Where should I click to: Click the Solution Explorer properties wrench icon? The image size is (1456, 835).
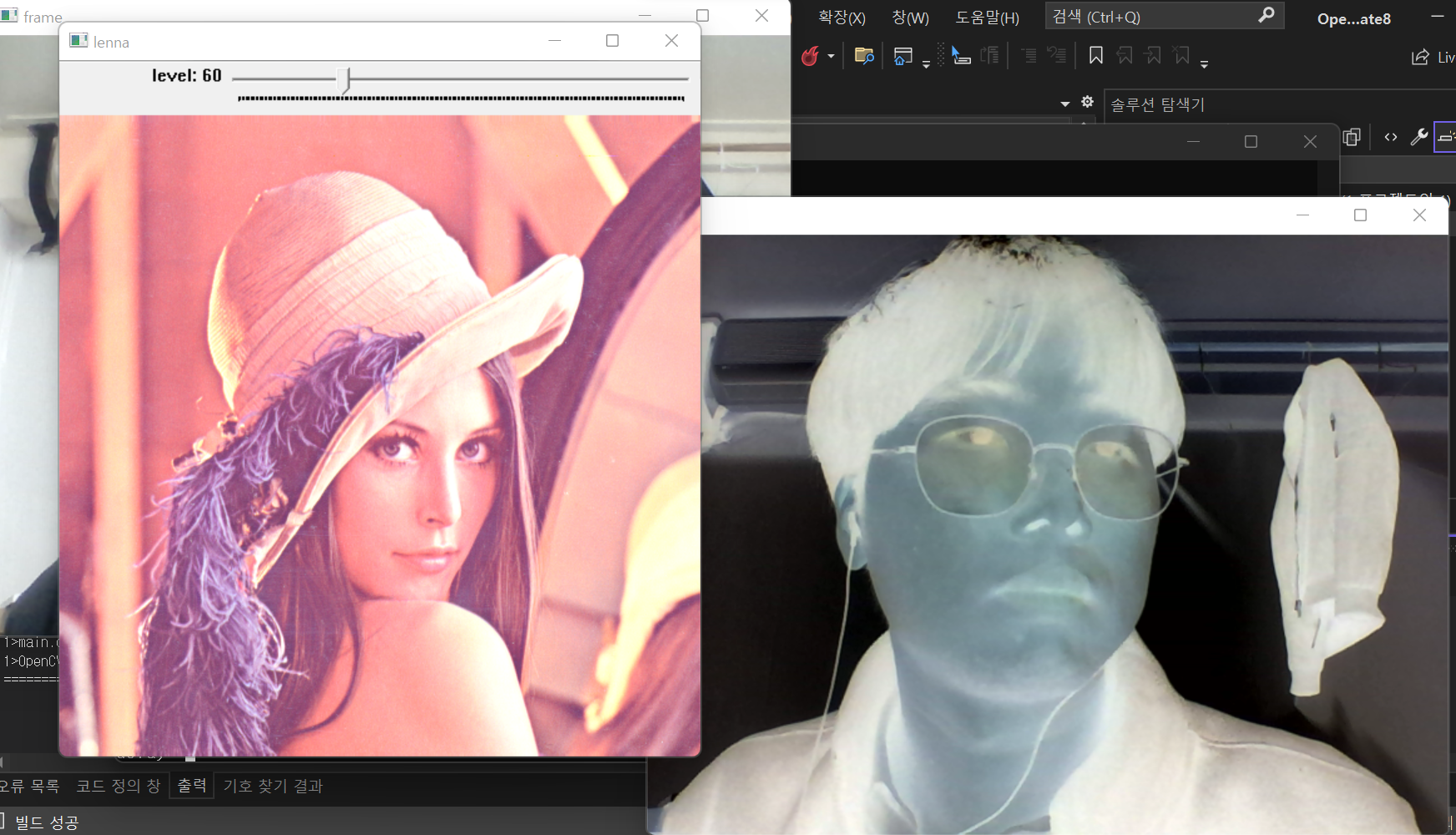1419,137
